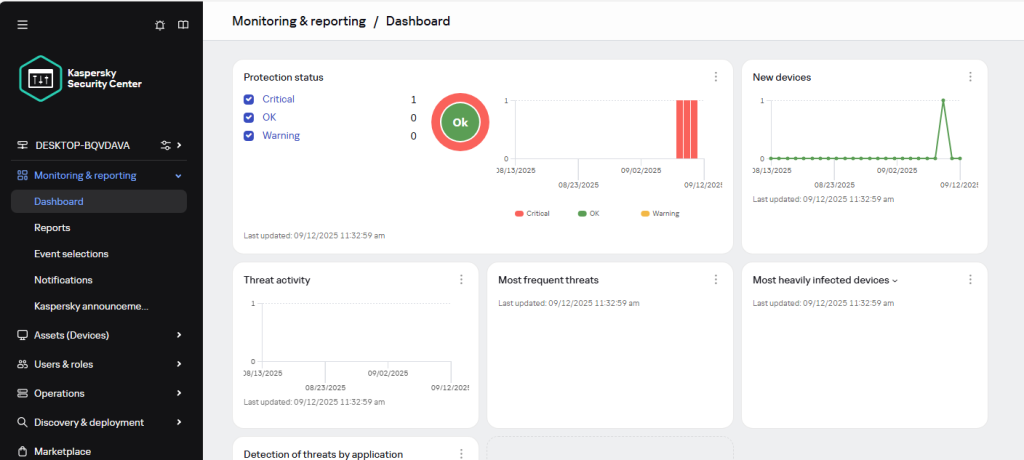The height and width of the screenshot is (460, 1024).
Task: Select Dashboard in the sidebar
Action: click(x=99, y=201)
